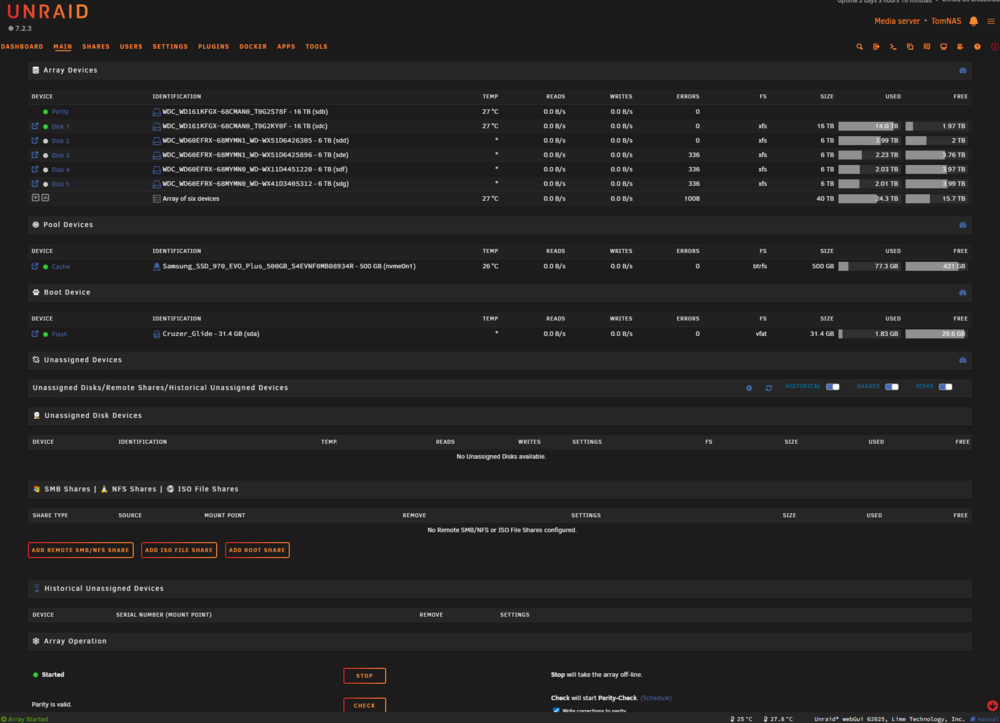This screenshot has height=723, width=1000.
Task: Refresh Unassigned Devices with the reload icon
Action: coord(768,388)
